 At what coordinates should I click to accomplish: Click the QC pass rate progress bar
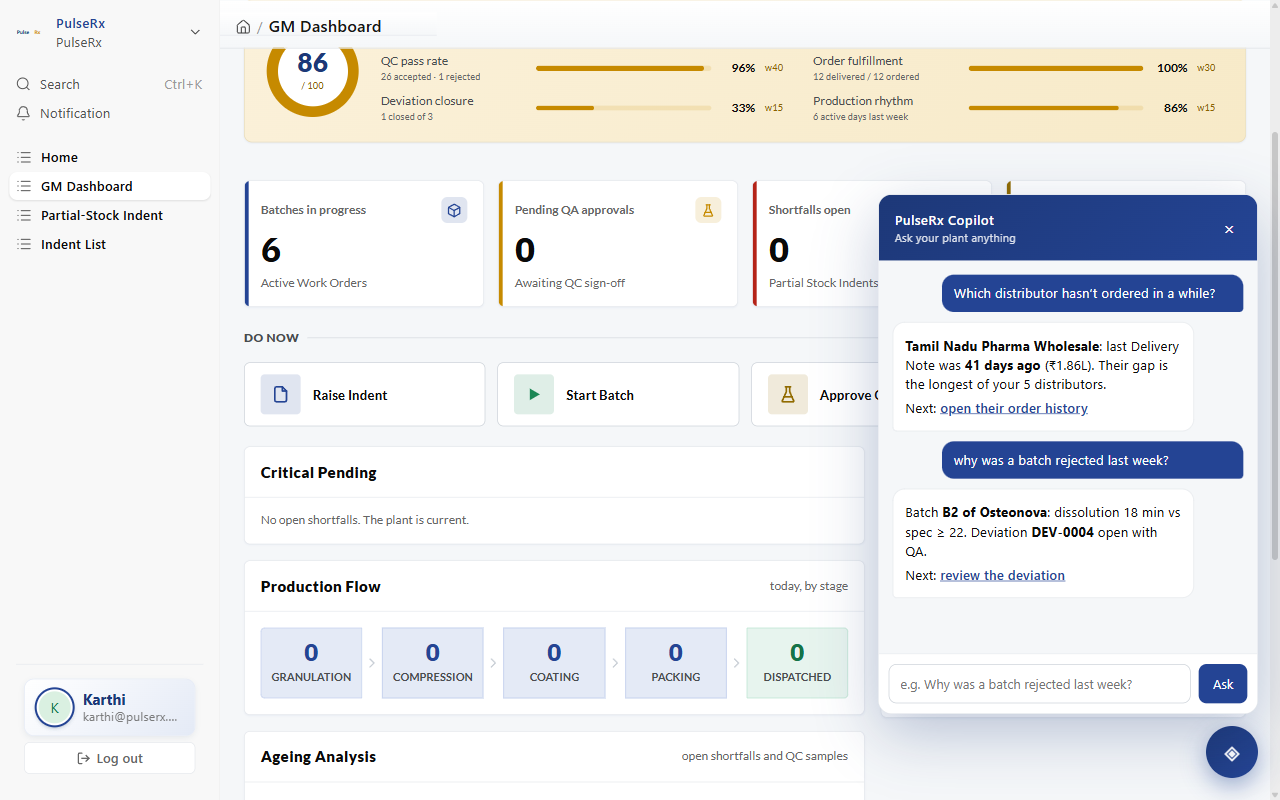pos(624,68)
